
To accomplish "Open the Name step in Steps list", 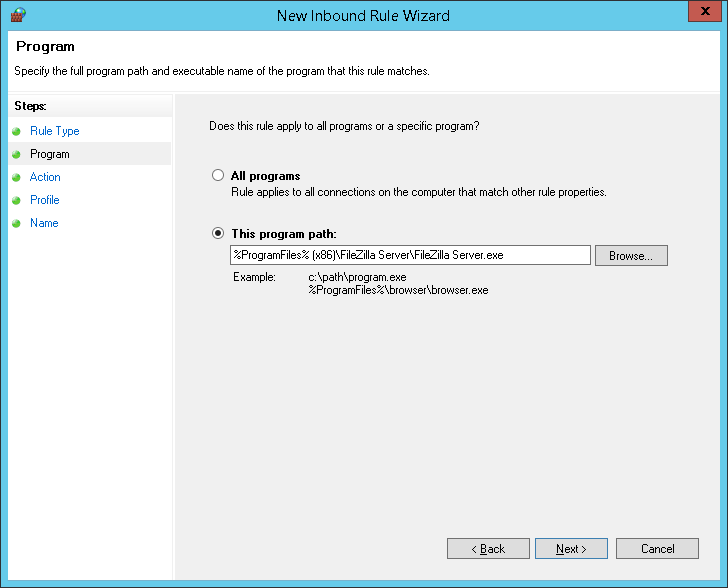I will tap(44, 223).
